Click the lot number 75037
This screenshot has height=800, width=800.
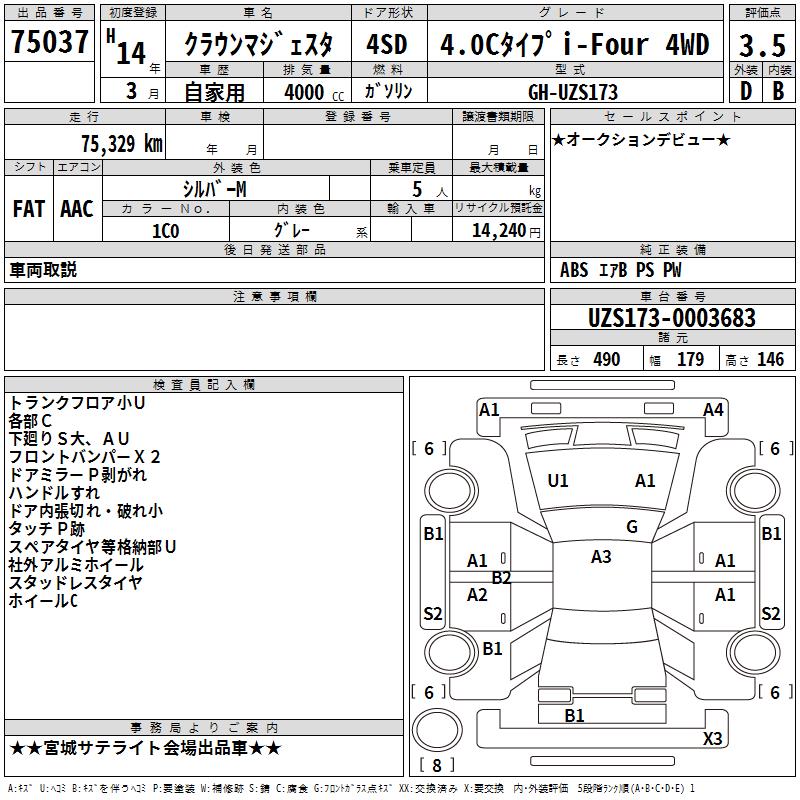click(x=49, y=43)
